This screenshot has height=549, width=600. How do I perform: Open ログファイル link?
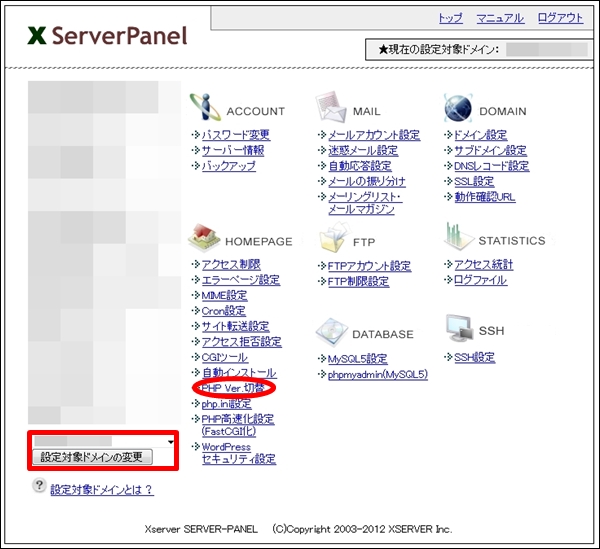[480, 280]
